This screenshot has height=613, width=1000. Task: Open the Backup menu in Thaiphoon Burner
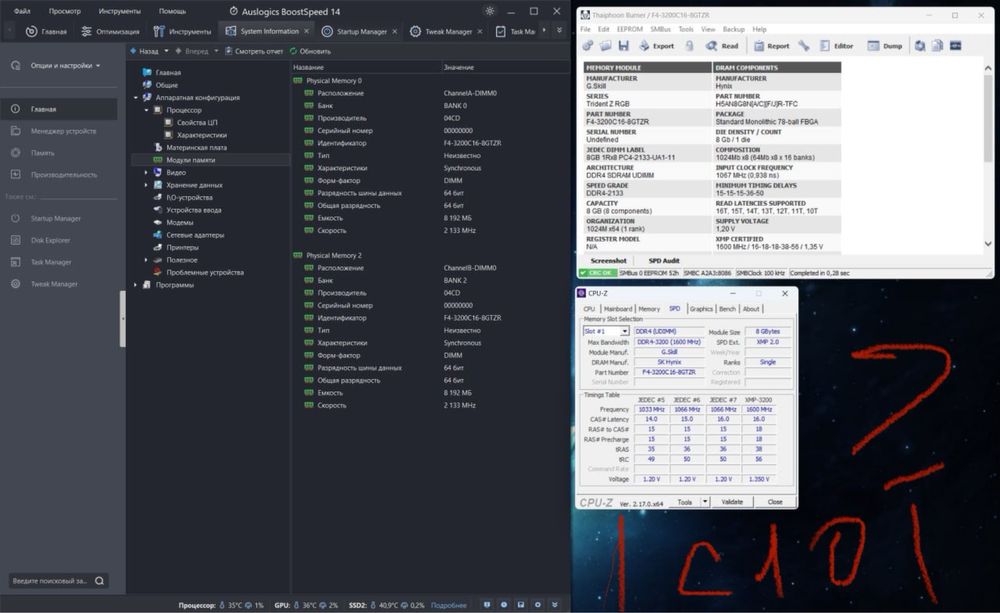tap(733, 29)
